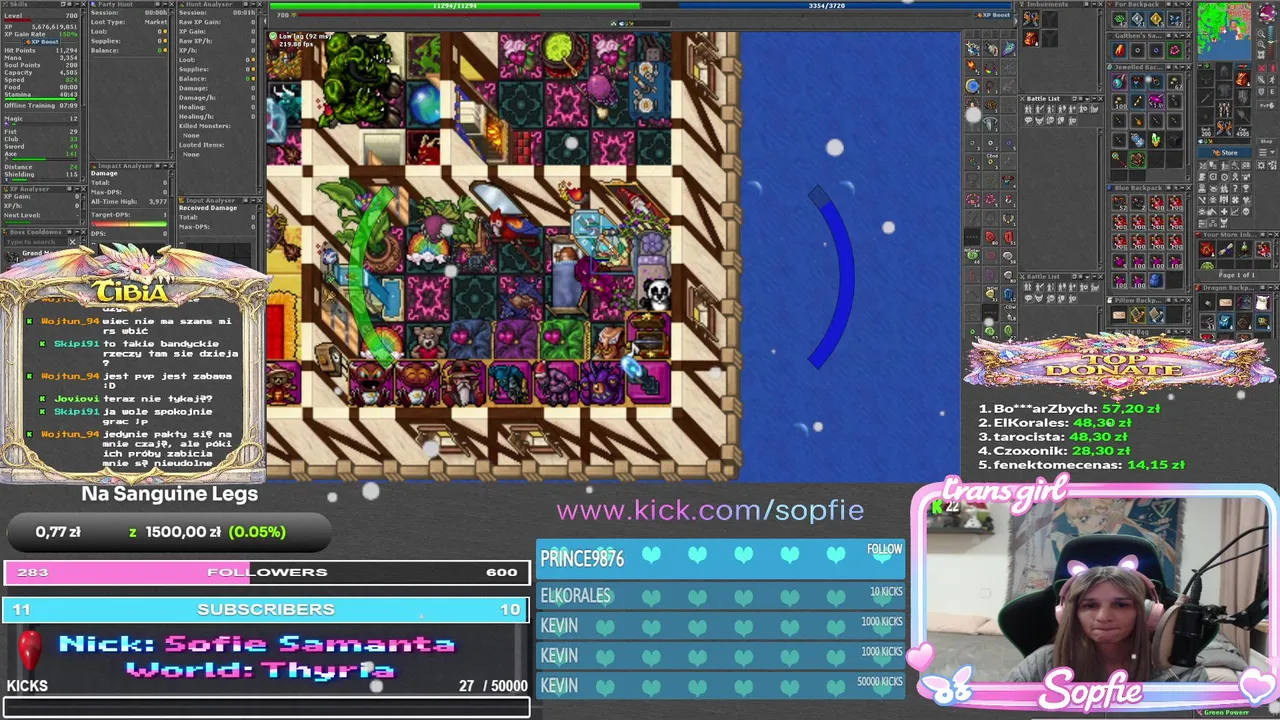
Task: Select black cube in Jewelled Backpack
Action: click(x=1175, y=141)
